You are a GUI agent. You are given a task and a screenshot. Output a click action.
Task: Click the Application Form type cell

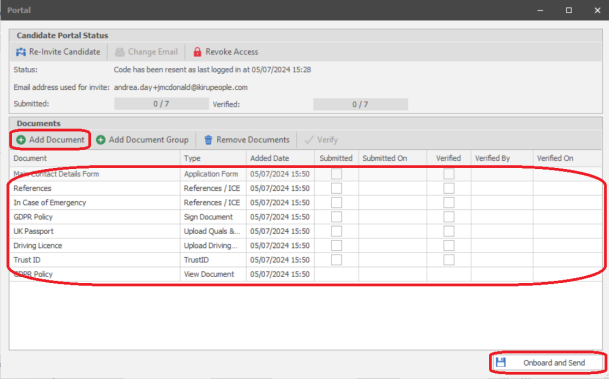(213, 174)
